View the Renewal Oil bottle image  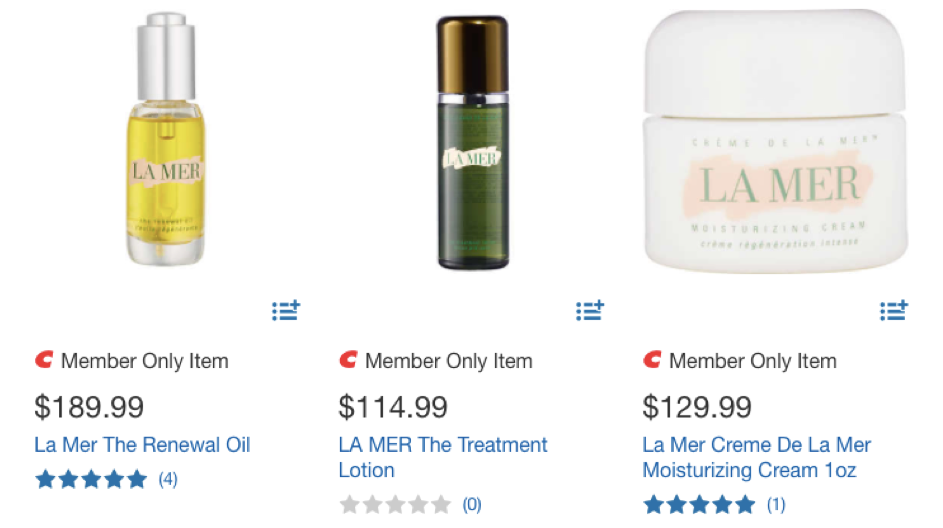click(x=167, y=140)
